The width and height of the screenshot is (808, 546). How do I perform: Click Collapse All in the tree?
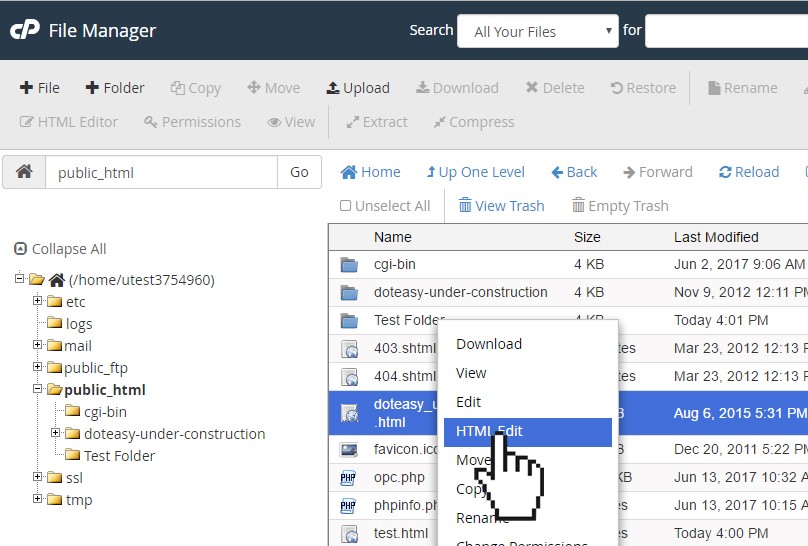[x=60, y=249]
